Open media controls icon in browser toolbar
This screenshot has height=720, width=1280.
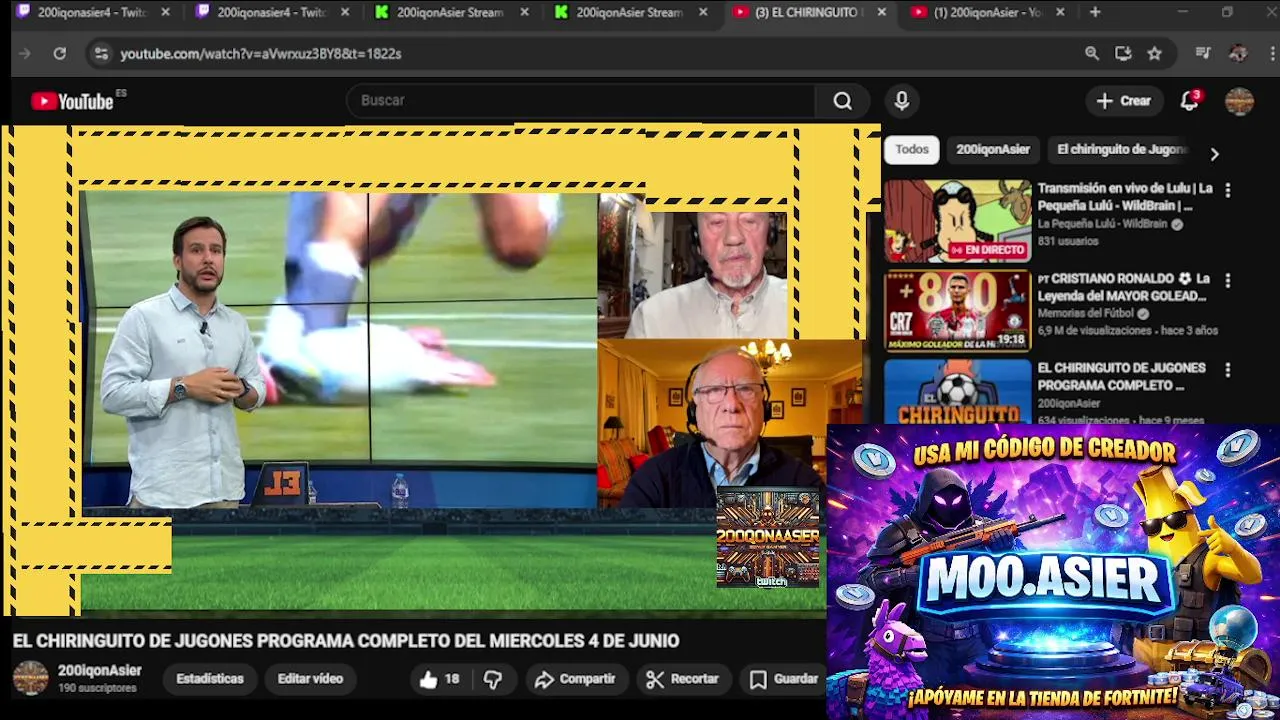pyautogui.click(x=1204, y=54)
